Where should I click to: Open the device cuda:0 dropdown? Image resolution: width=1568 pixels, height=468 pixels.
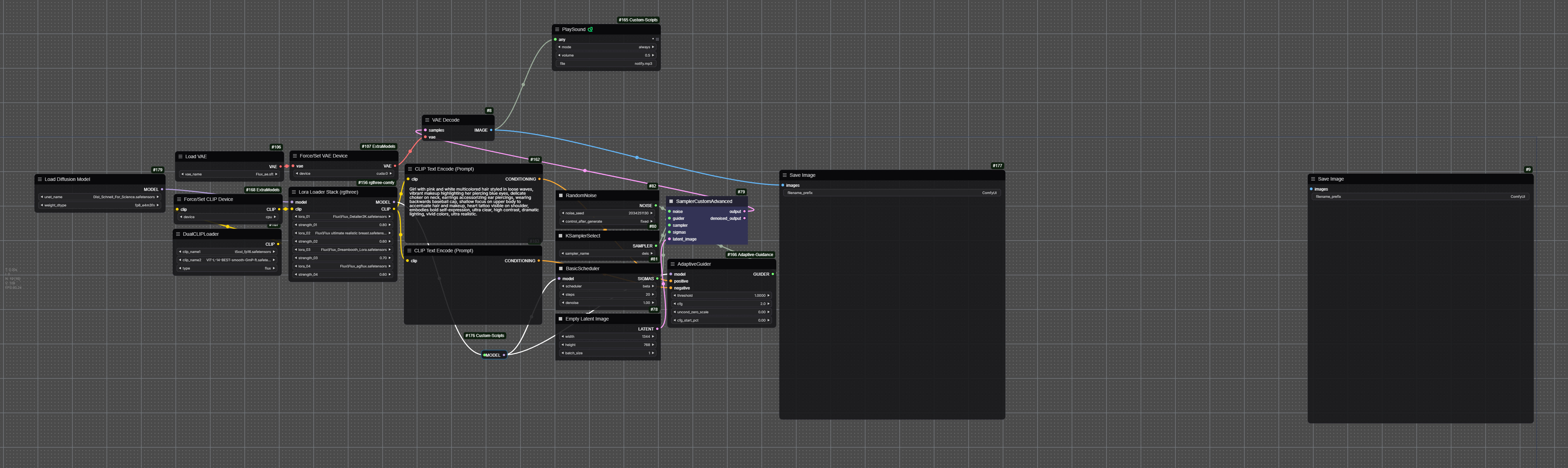[343, 174]
